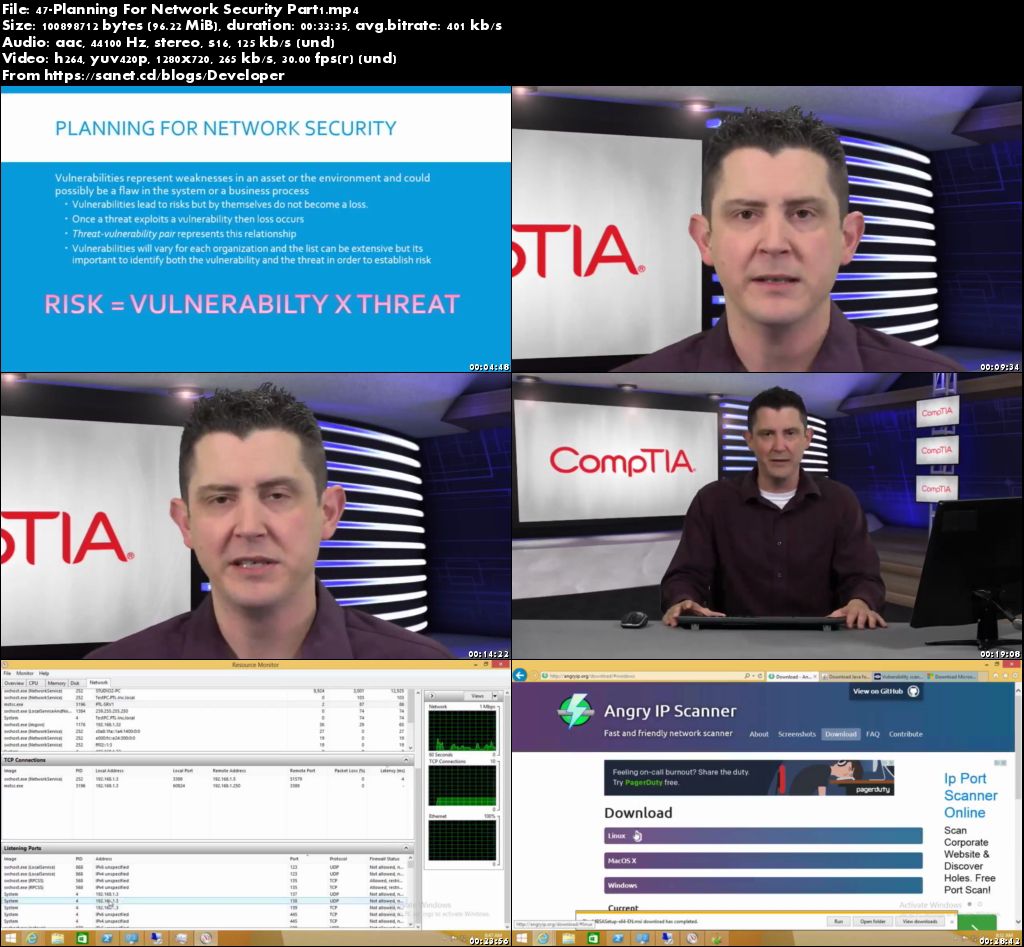Click the View downloads button
Image resolution: width=1024 pixels, height=947 pixels.
[920, 922]
